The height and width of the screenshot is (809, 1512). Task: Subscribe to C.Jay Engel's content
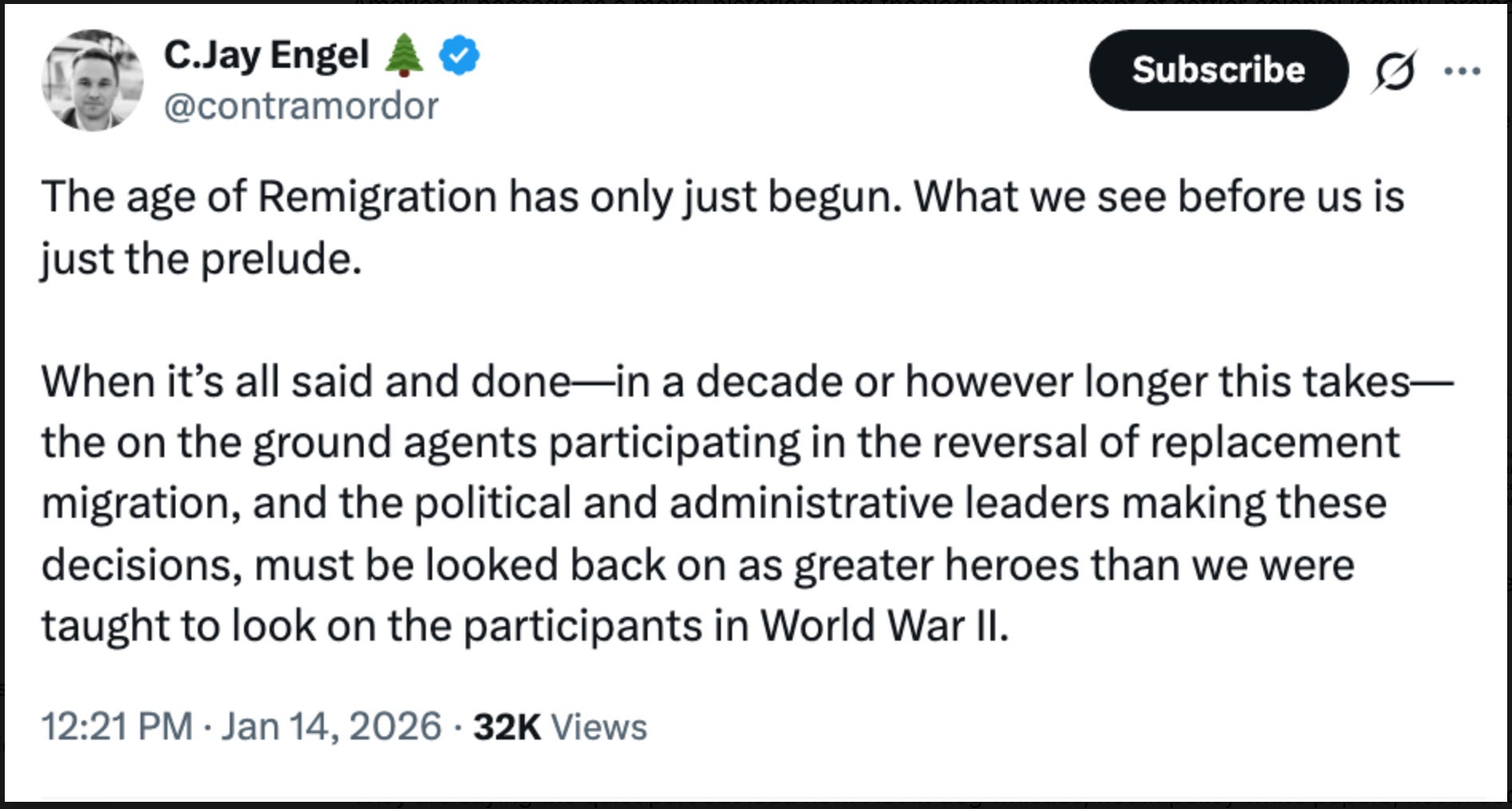[1219, 70]
